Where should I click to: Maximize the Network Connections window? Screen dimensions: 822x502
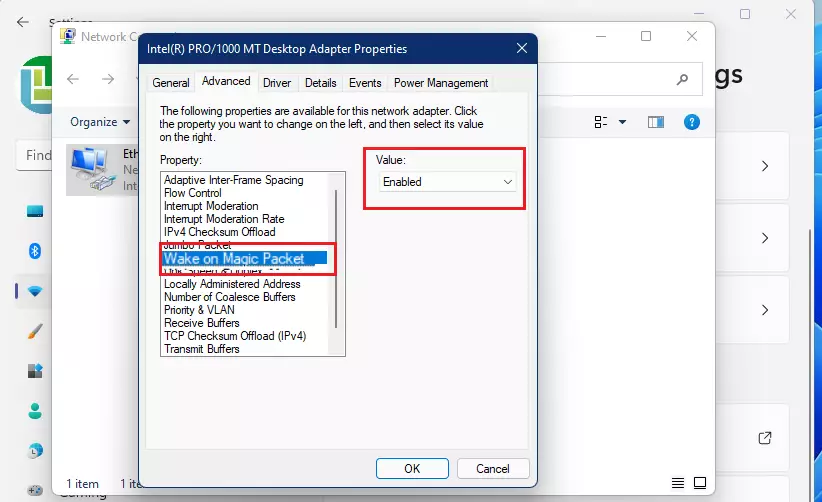pyautogui.click(x=646, y=36)
